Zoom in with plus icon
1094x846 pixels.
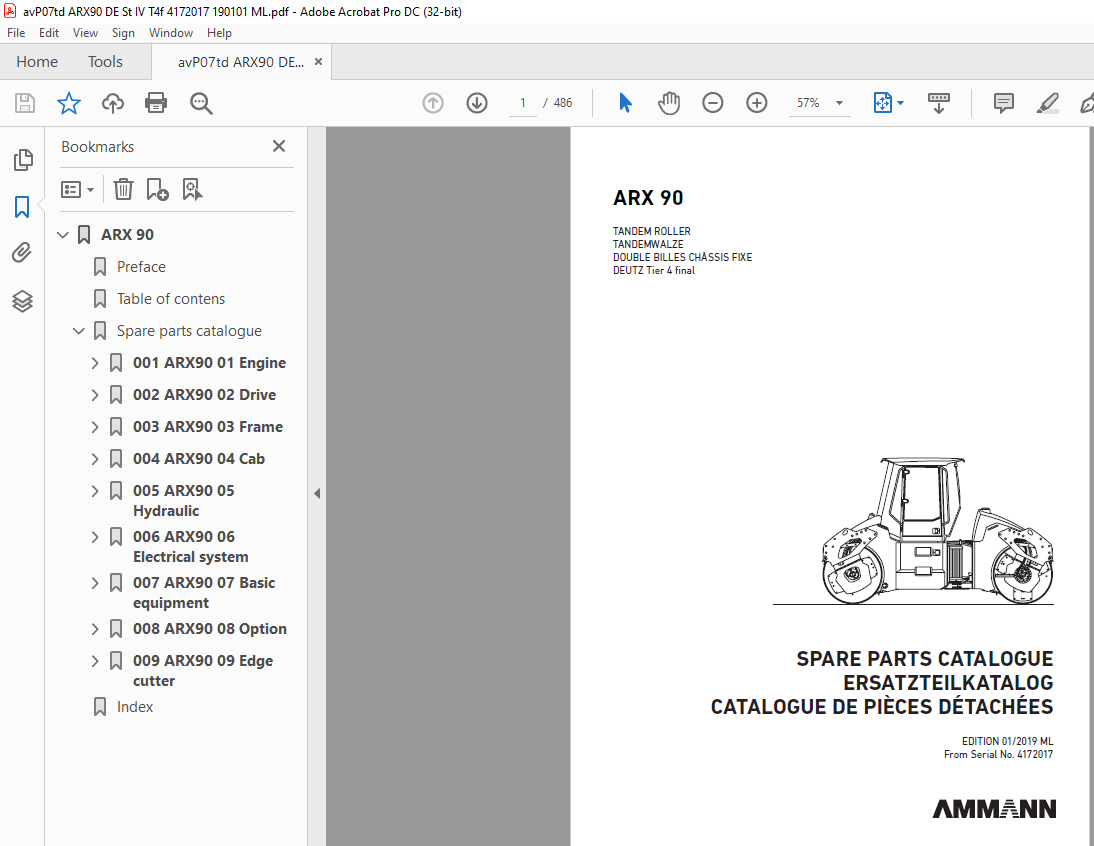click(x=756, y=103)
